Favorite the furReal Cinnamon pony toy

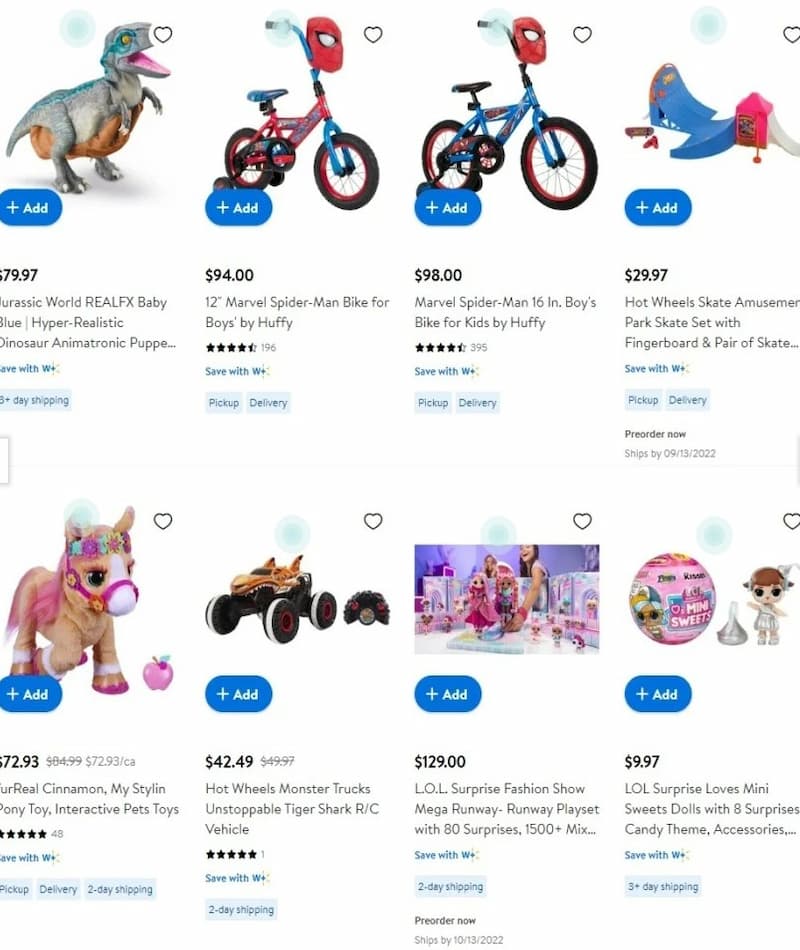click(x=162, y=521)
